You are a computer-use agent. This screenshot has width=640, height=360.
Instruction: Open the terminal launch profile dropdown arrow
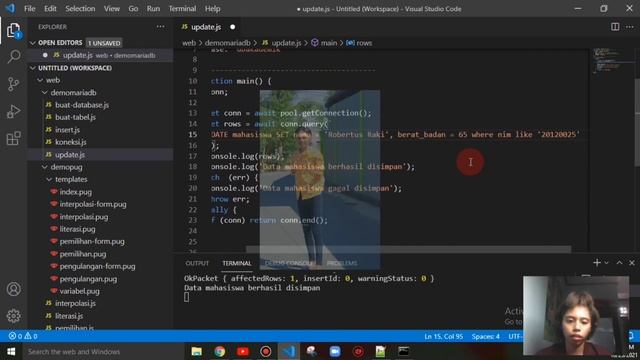[607, 263]
